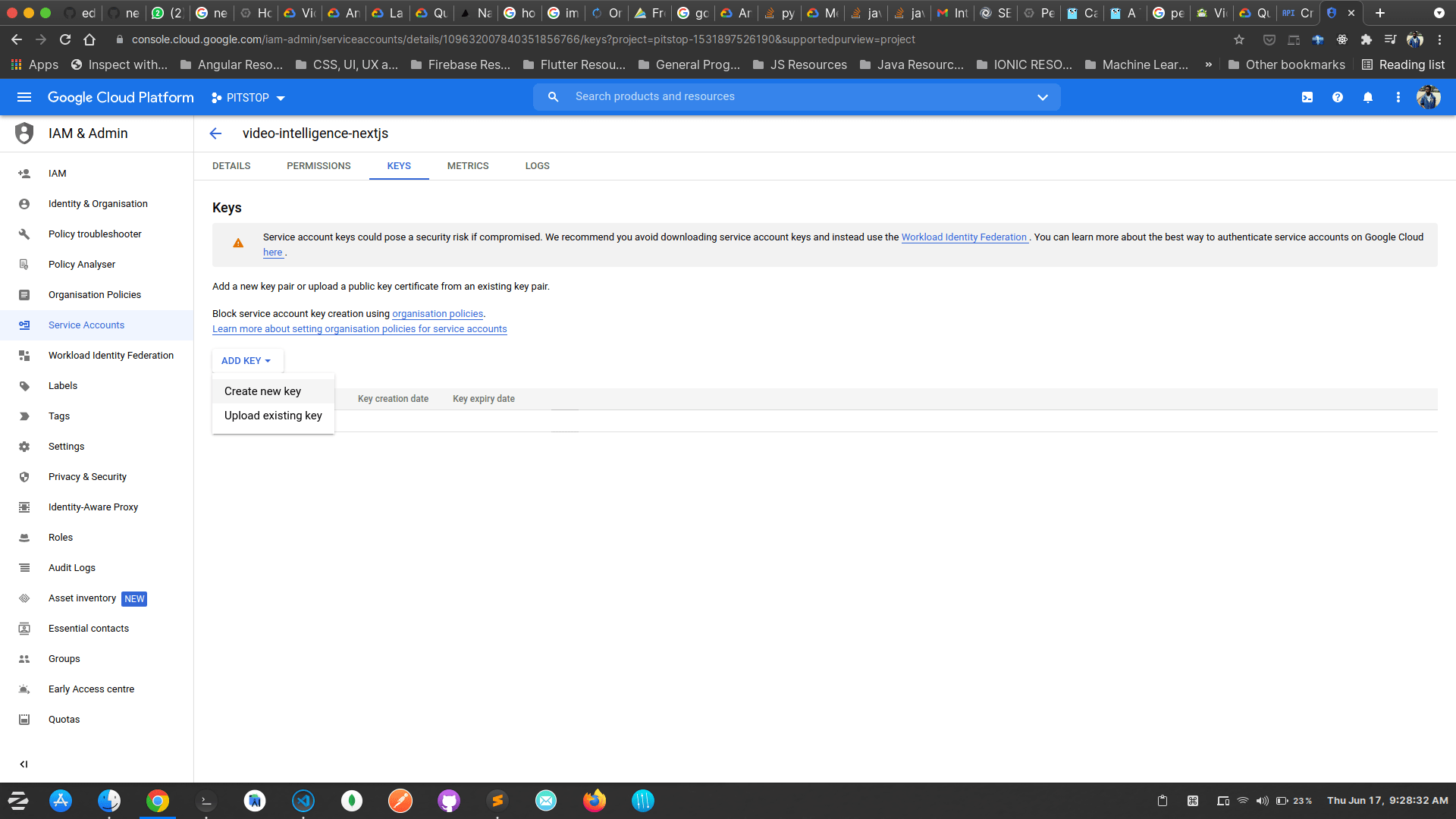Viewport: 1456px width, 819px height.
Task: Click the help question mark icon
Action: (x=1338, y=97)
